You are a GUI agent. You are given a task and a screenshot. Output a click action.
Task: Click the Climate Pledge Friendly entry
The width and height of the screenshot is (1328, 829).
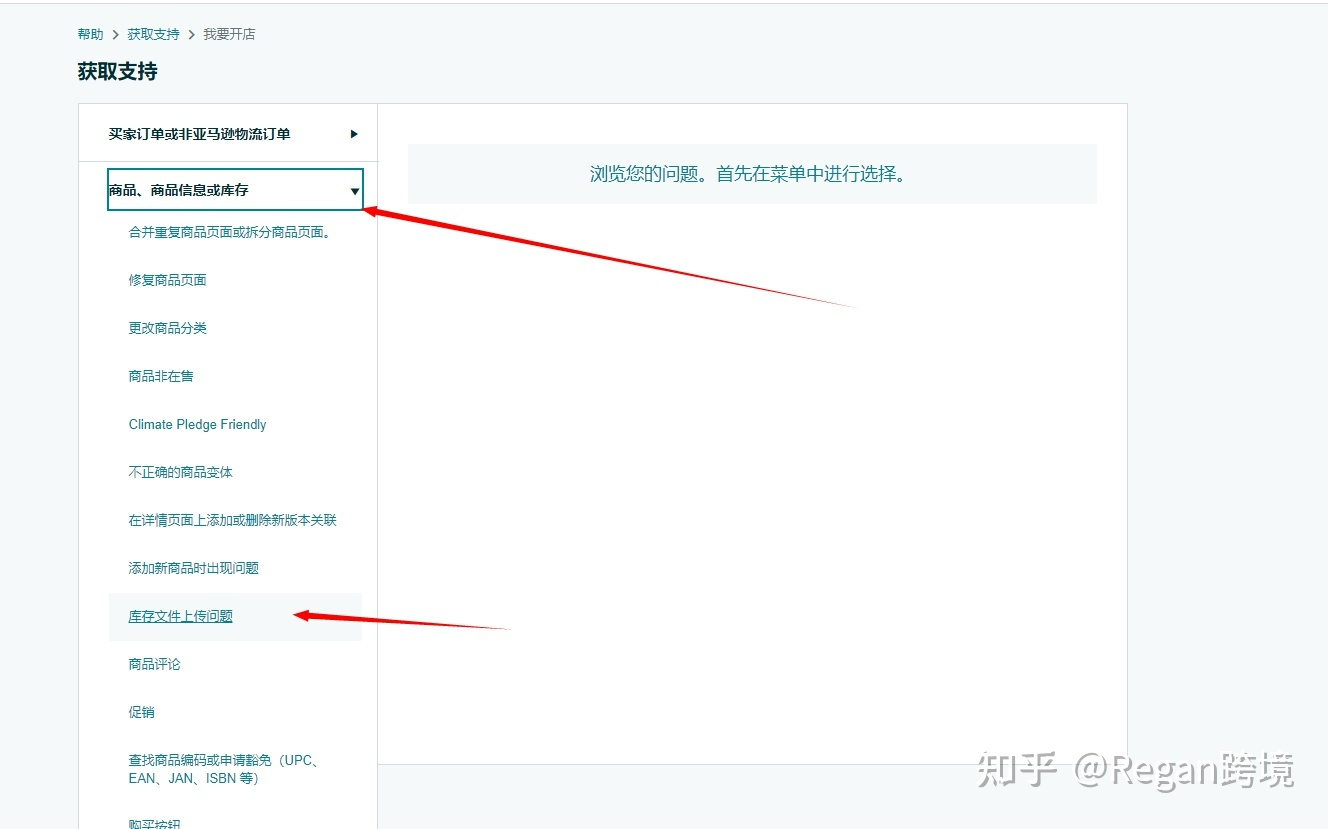point(197,424)
